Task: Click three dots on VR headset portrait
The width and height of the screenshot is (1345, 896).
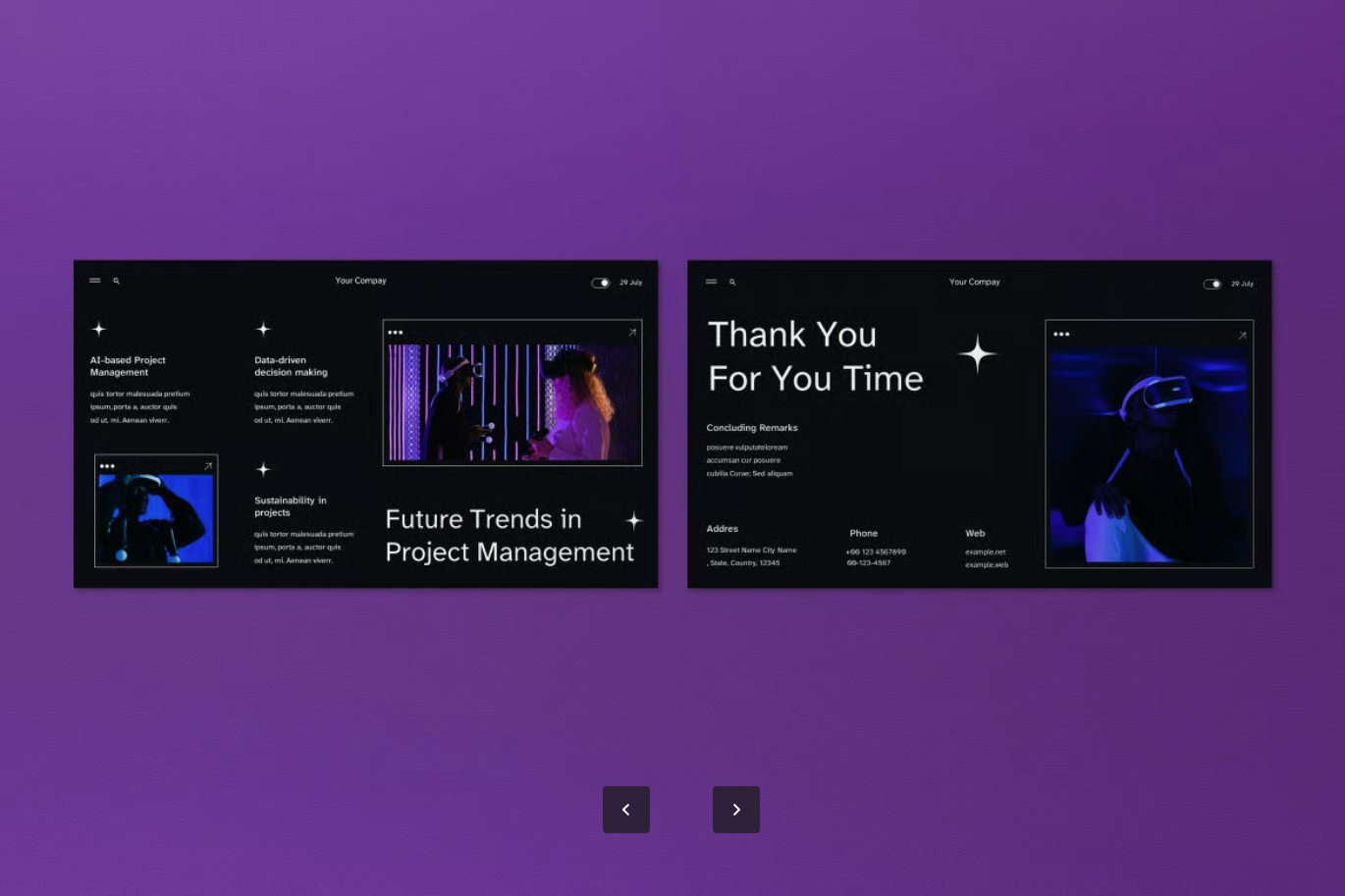Action: pyautogui.click(x=1061, y=335)
